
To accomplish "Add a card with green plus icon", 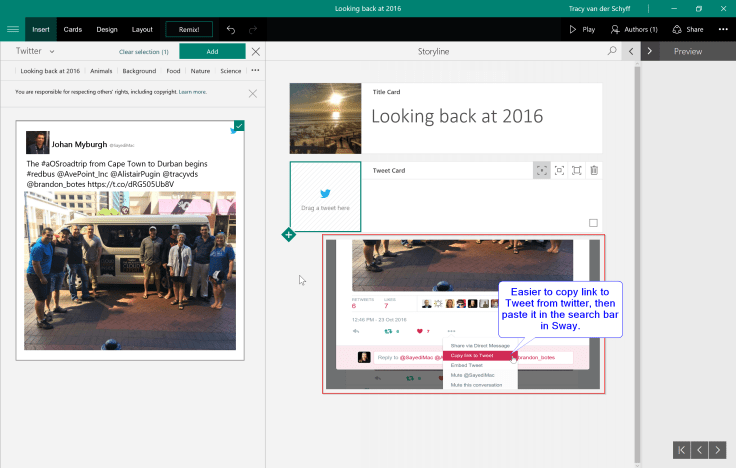I will pos(288,235).
